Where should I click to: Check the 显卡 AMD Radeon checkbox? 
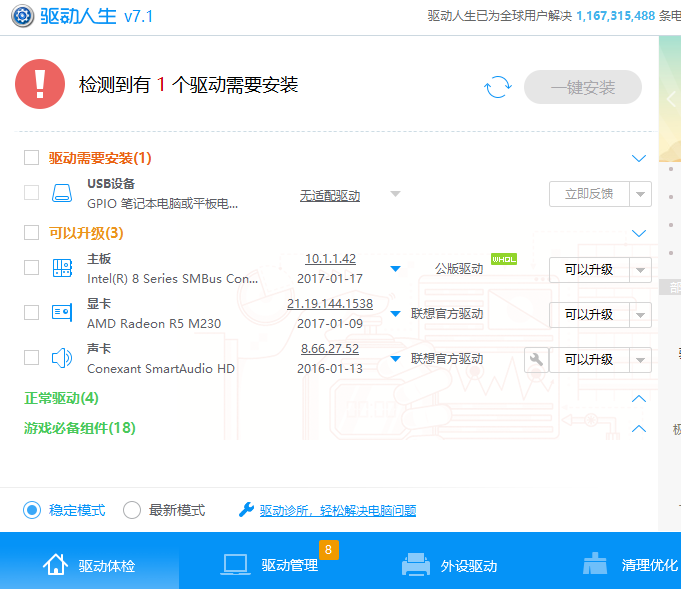click(x=31, y=312)
